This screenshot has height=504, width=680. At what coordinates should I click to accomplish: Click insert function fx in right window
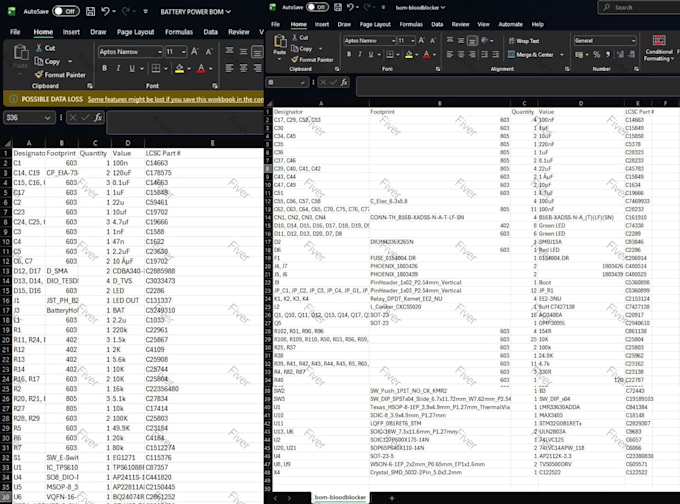[344, 82]
